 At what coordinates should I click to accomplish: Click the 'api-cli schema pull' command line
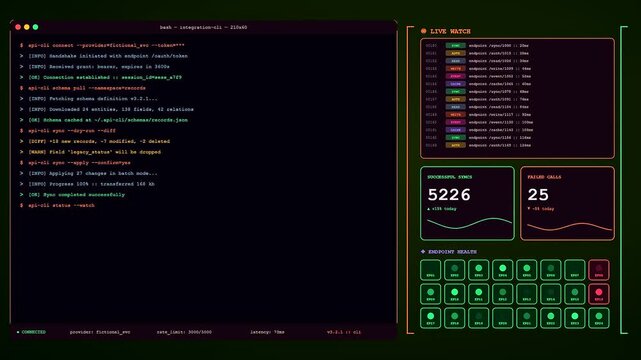[87, 88]
